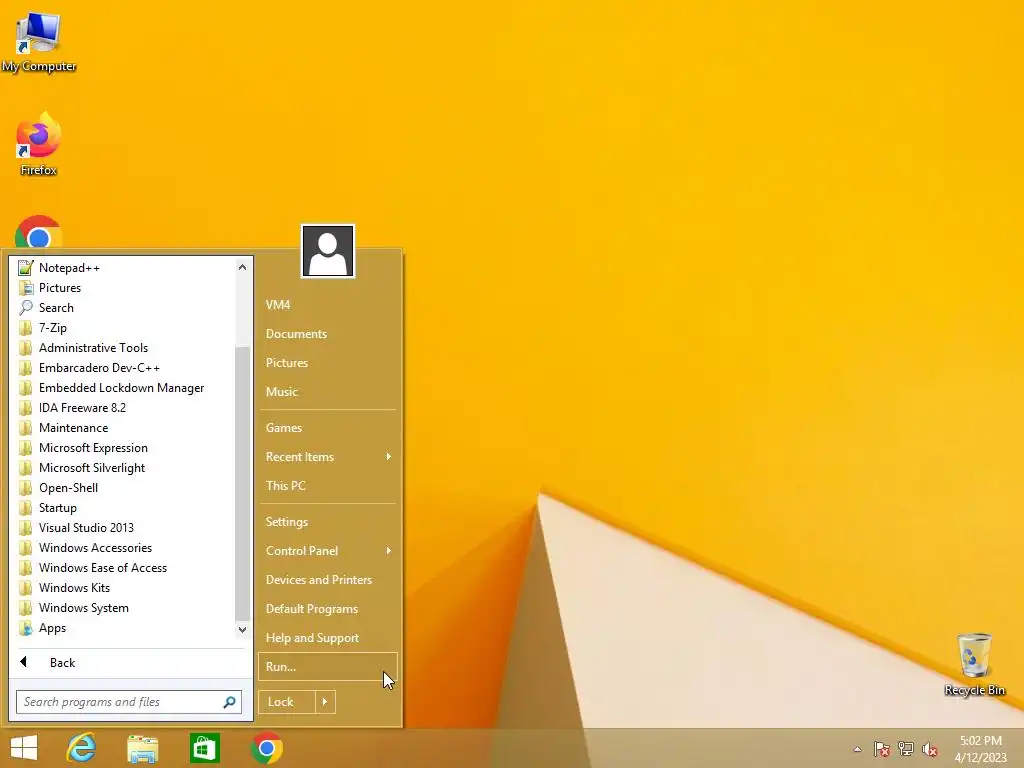Open the VM4 user folder
Viewport: 1024px width, 768px height.
(x=328, y=305)
